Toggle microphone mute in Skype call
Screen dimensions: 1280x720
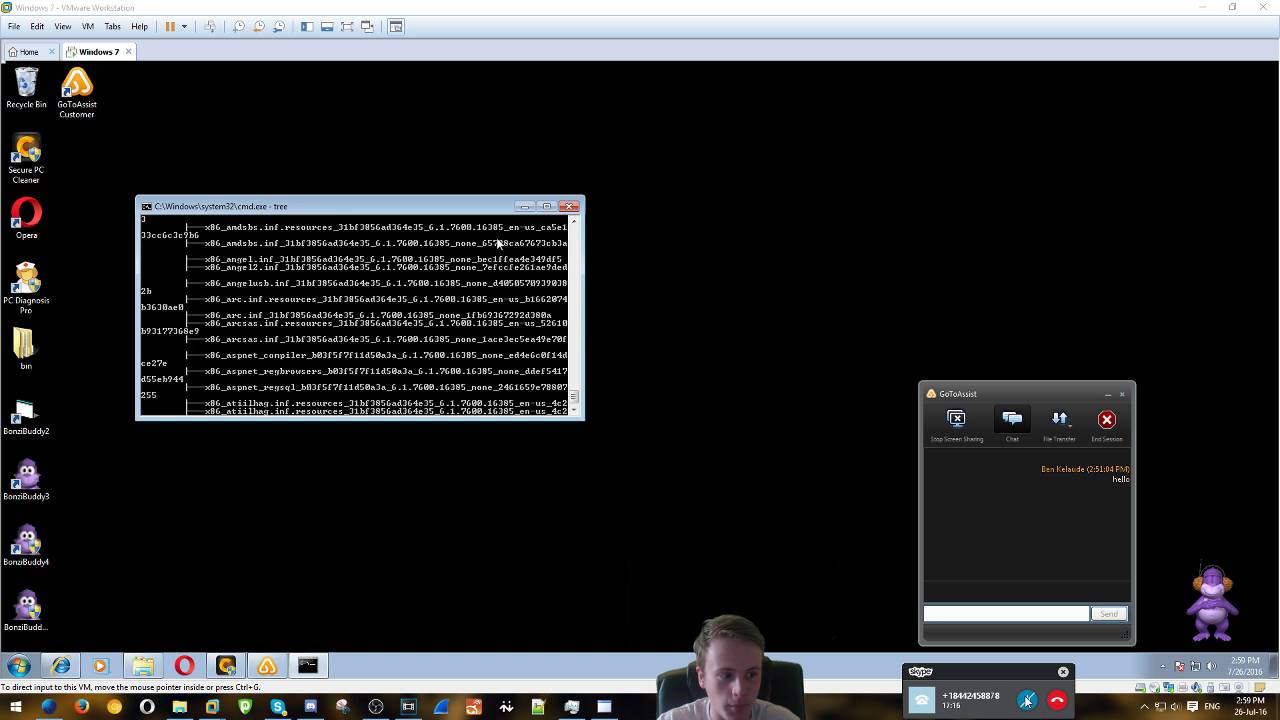tap(1027, 700)
